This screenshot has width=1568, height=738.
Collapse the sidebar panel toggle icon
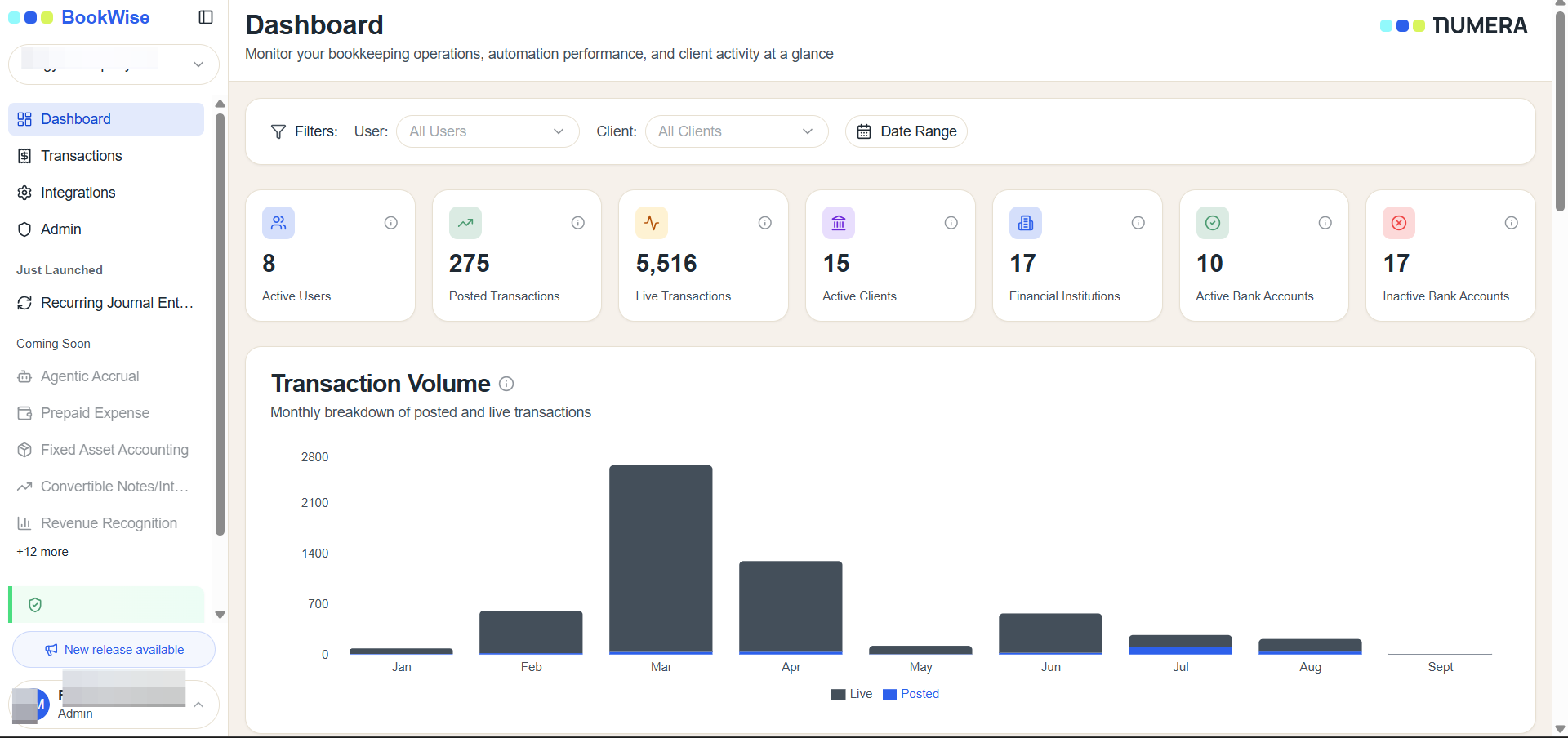206,17
